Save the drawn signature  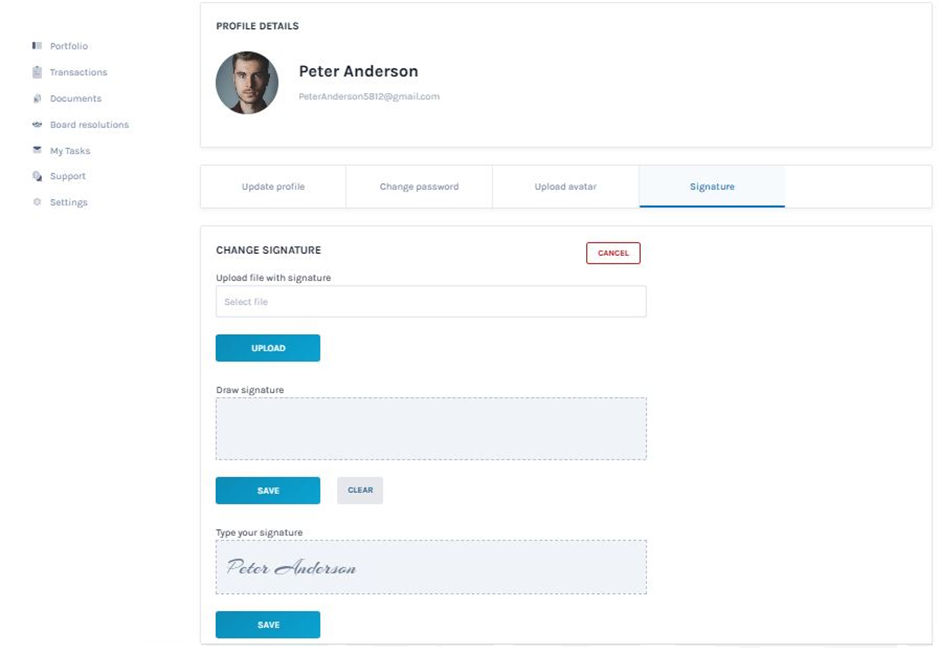(268, 490)
